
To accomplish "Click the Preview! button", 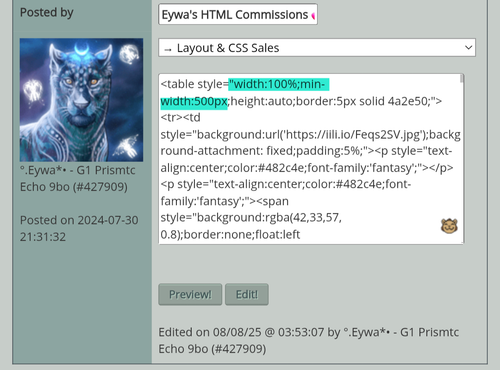I will point(190,294).
